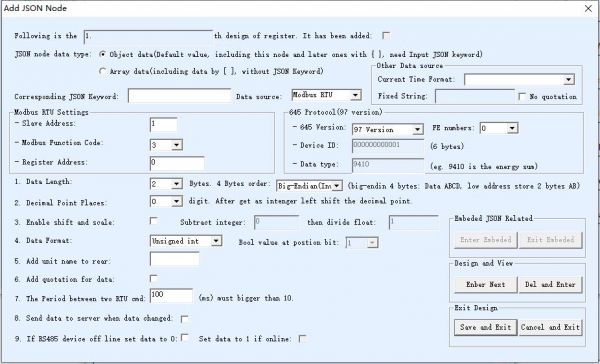Select the Object data radio button
The height and width of the screenshot is (364, 600).
pyautogui.click(x=103, y=54)
